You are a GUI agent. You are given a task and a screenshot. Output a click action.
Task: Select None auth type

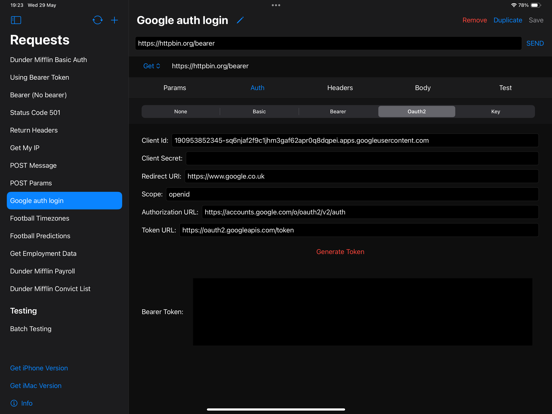pos(181,112)
